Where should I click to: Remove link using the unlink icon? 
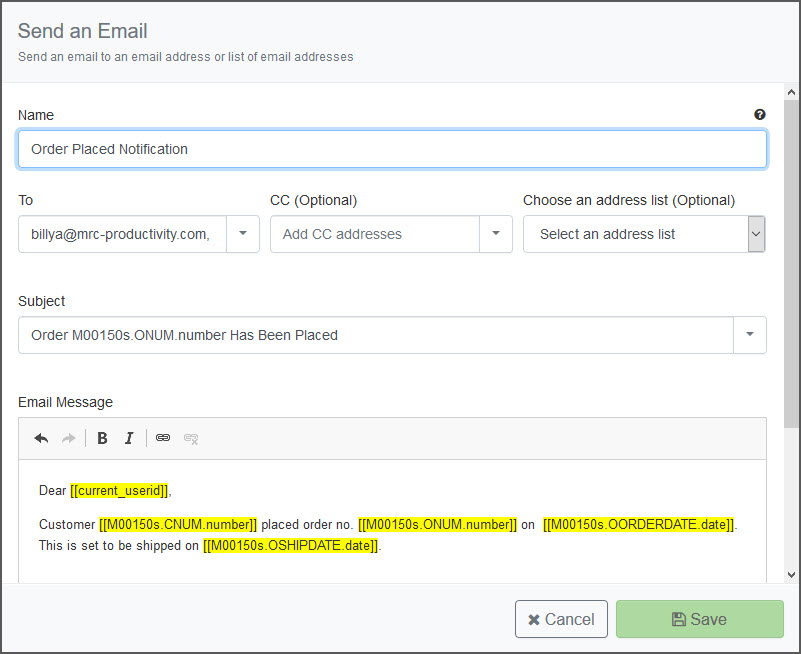[x=191, y=438]
